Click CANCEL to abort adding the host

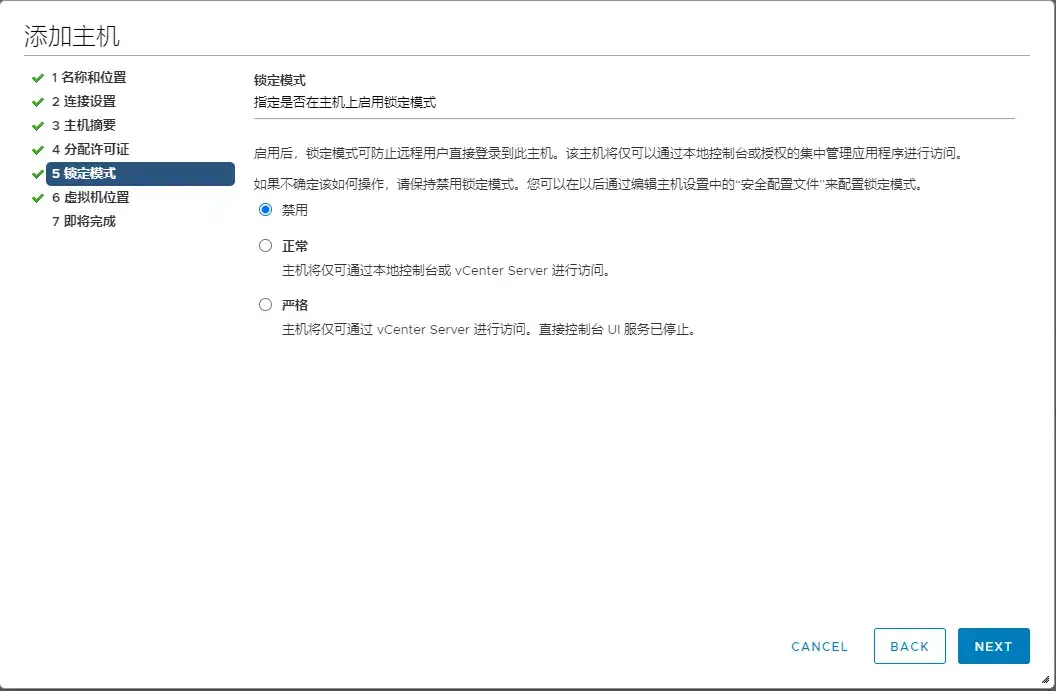point(819,646)
